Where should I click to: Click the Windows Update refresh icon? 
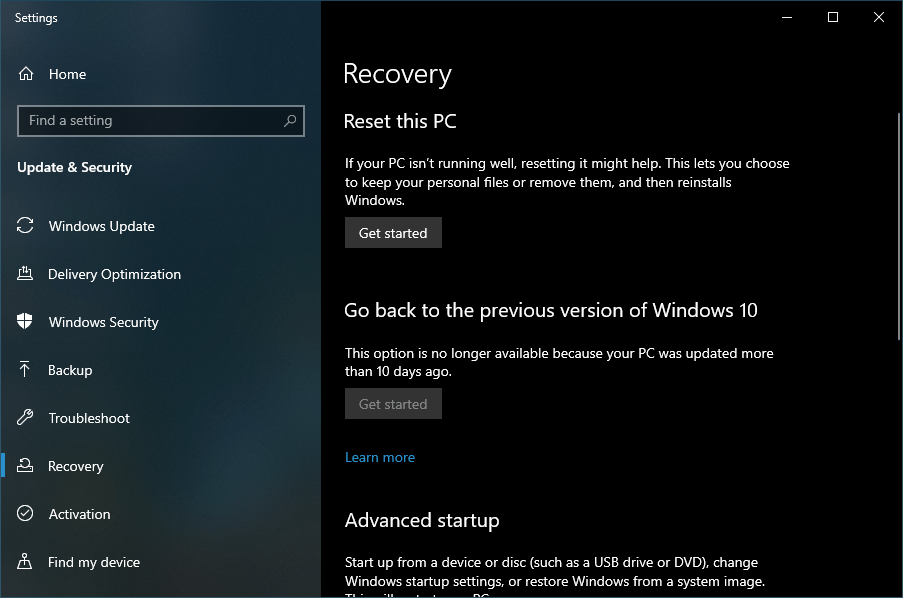pyautogui.click(x=24, y=226)
